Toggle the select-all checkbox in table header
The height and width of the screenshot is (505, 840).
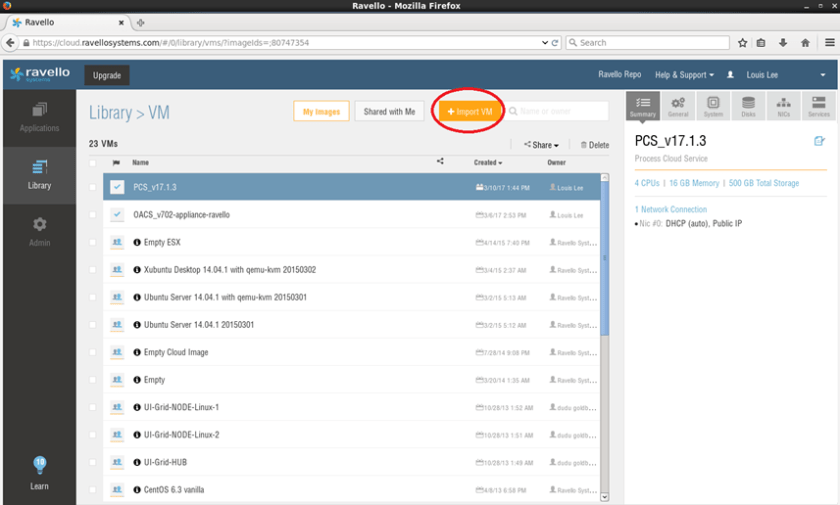tap(93, 162)
